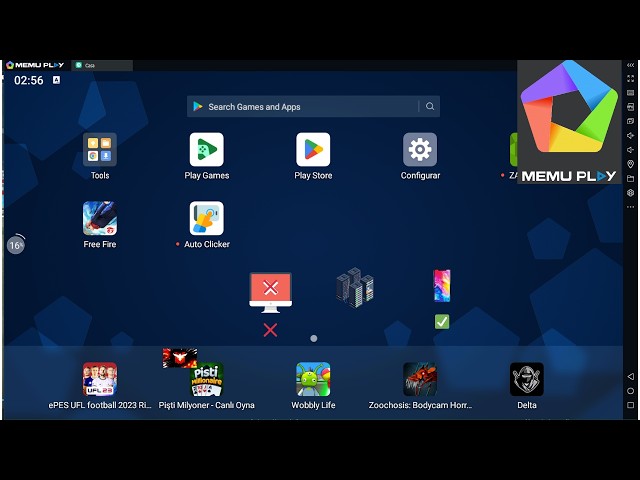Tap Android recent apps square
This screenshot has width=640, height=480.
coord(631,405)
